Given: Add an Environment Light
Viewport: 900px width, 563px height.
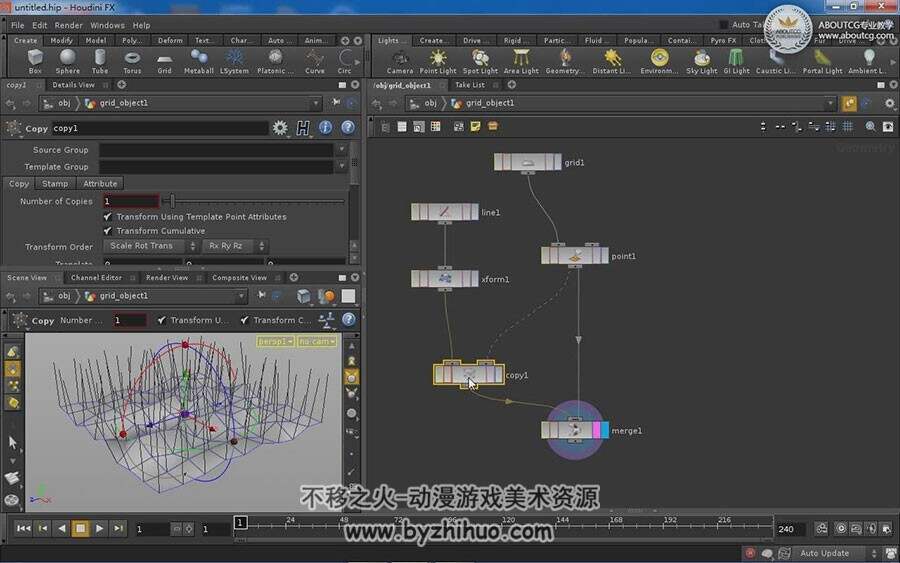Looking at the screenshot, I should click(660, 61).
